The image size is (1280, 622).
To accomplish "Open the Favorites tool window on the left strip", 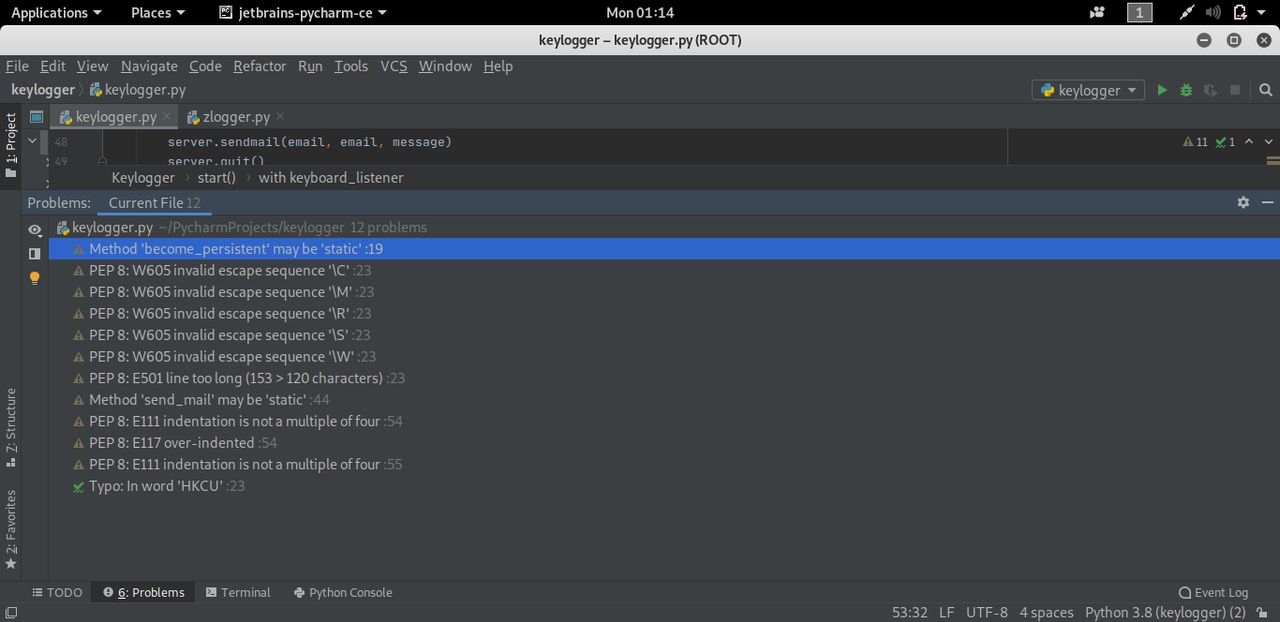I will (x=11, y=530).
